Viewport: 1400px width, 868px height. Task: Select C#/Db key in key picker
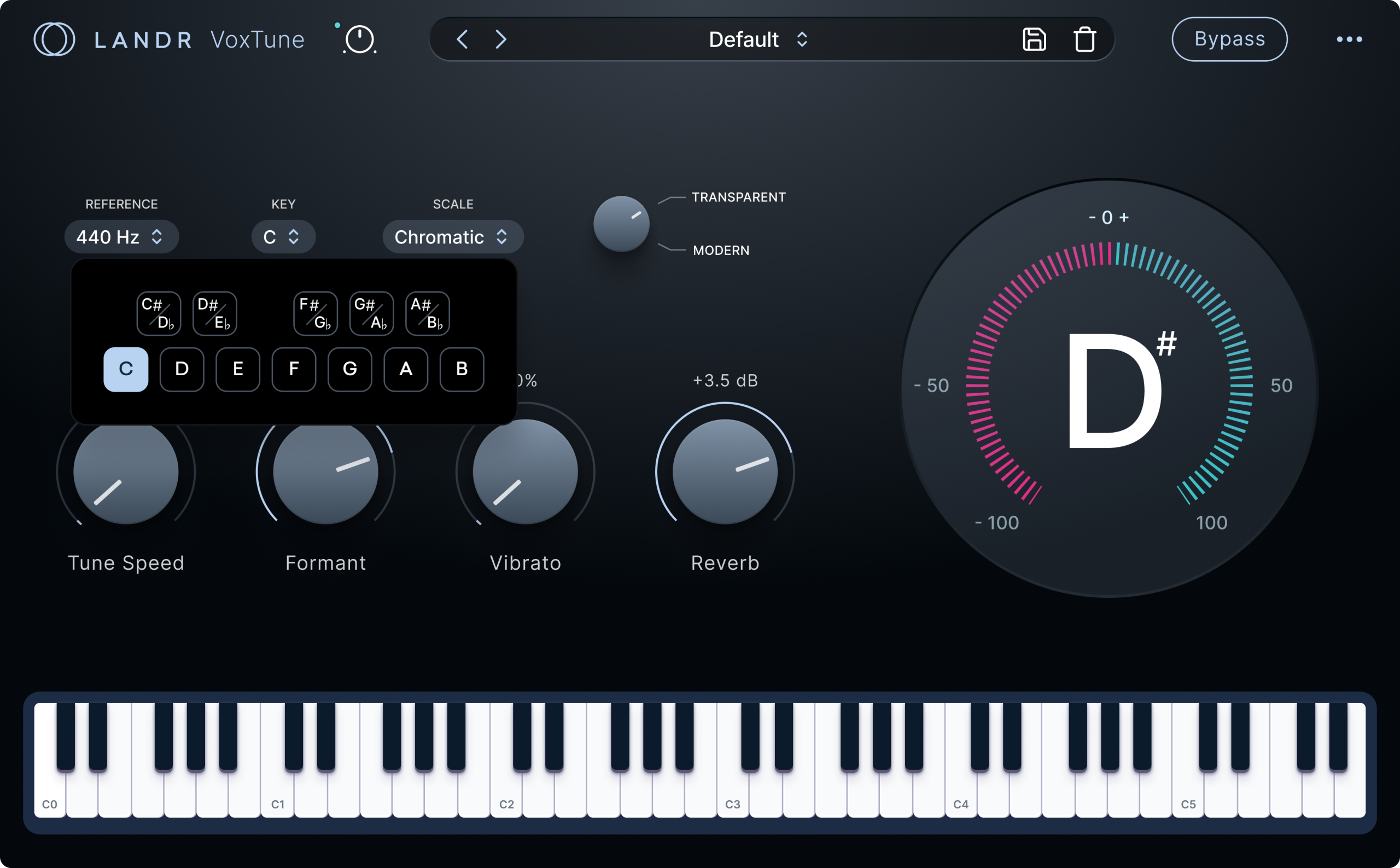pos(159,313)
